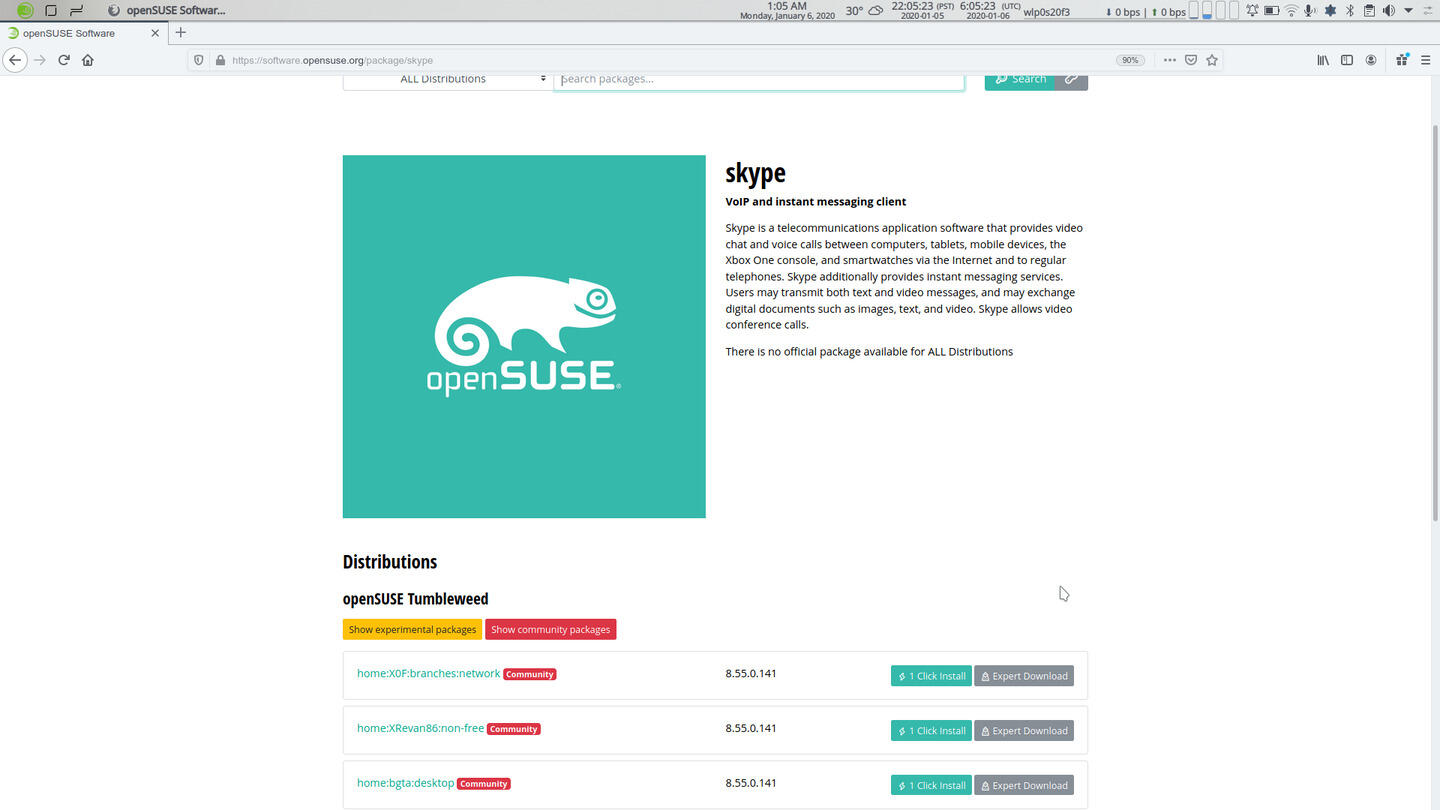1 Click Install for home:bgta:desktop

click(x=931, y=785)
